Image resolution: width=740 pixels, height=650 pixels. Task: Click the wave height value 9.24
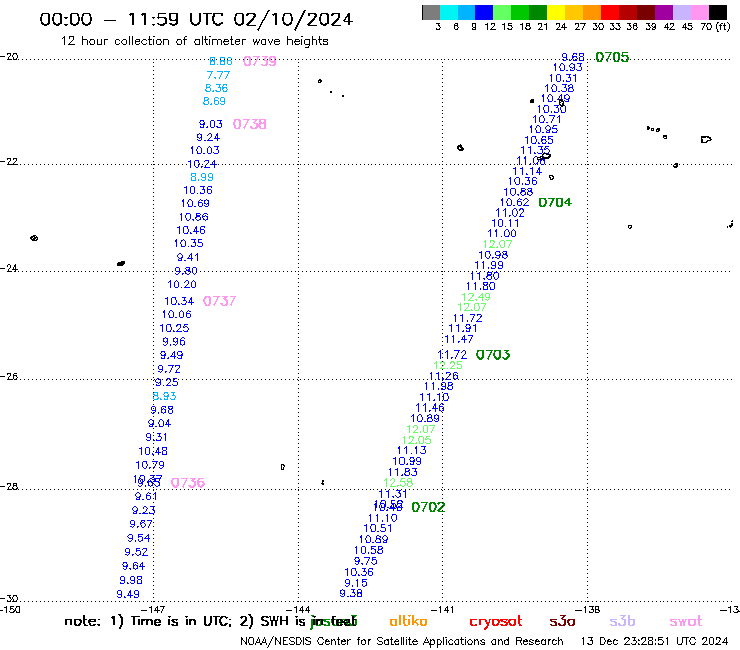coord(208,137)
